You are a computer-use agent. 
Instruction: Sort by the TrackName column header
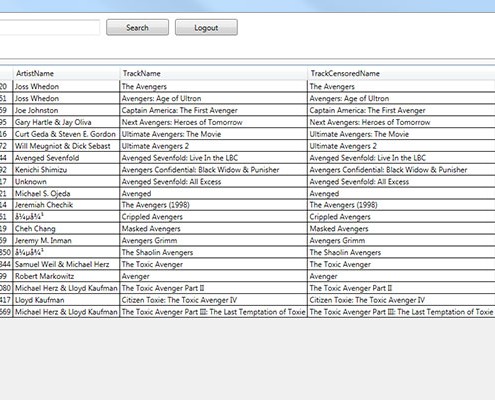coord(213,73)
